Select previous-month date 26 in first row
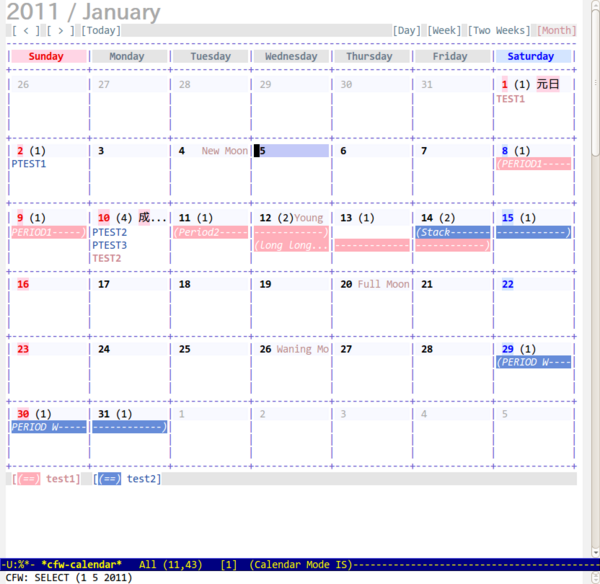The image size is (600, 584). tap(23, 85)
